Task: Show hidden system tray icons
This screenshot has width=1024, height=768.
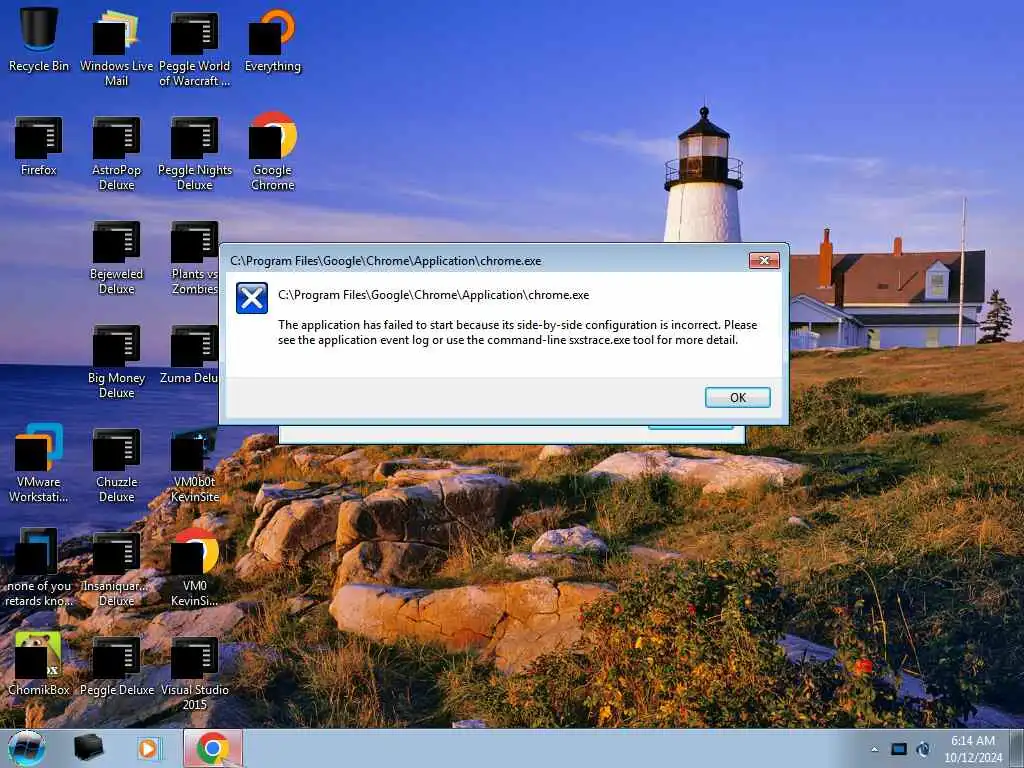Action: (x=874, y=749)
